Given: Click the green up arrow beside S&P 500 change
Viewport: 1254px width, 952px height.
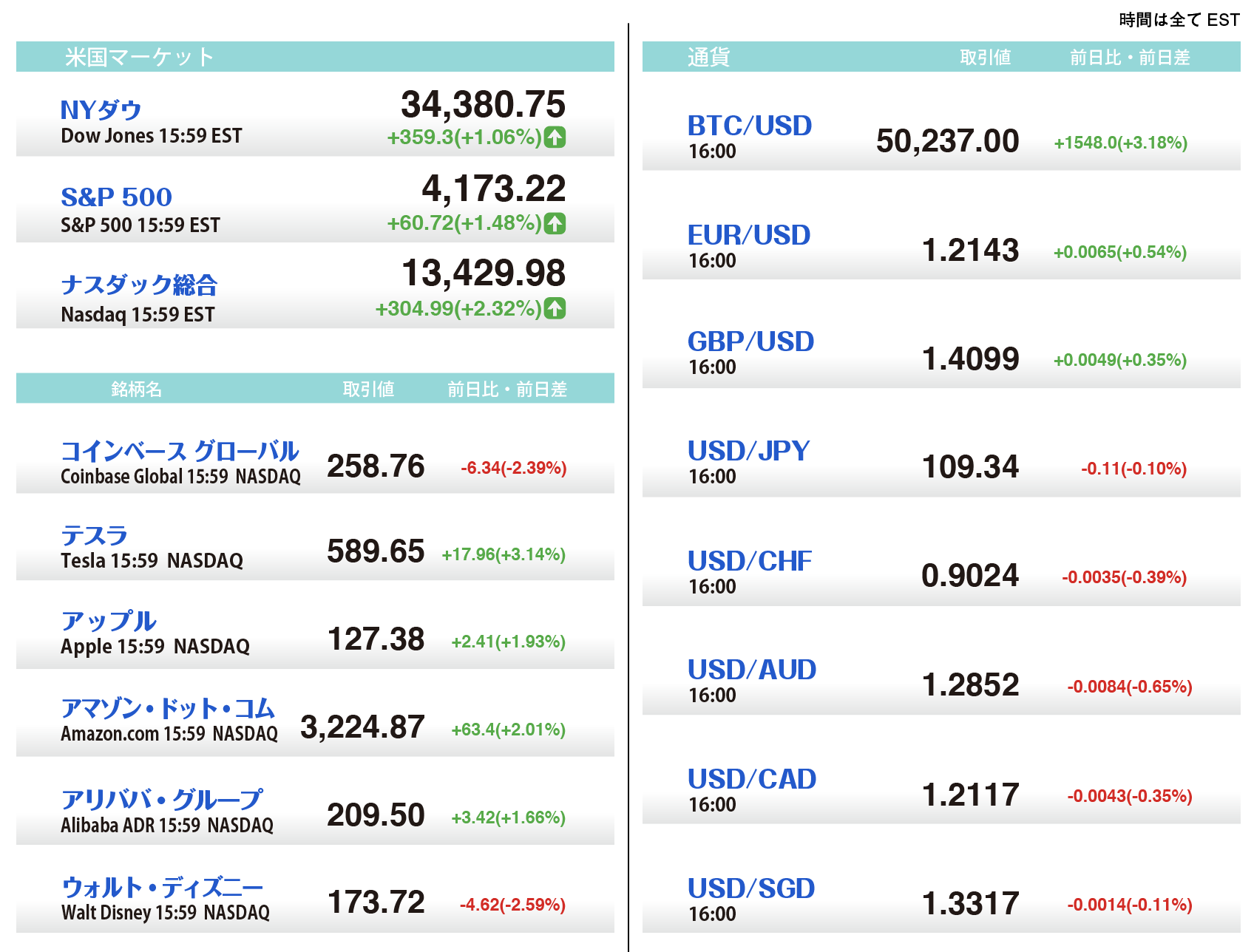Looking at the screenshot, I should click(555, 223).
